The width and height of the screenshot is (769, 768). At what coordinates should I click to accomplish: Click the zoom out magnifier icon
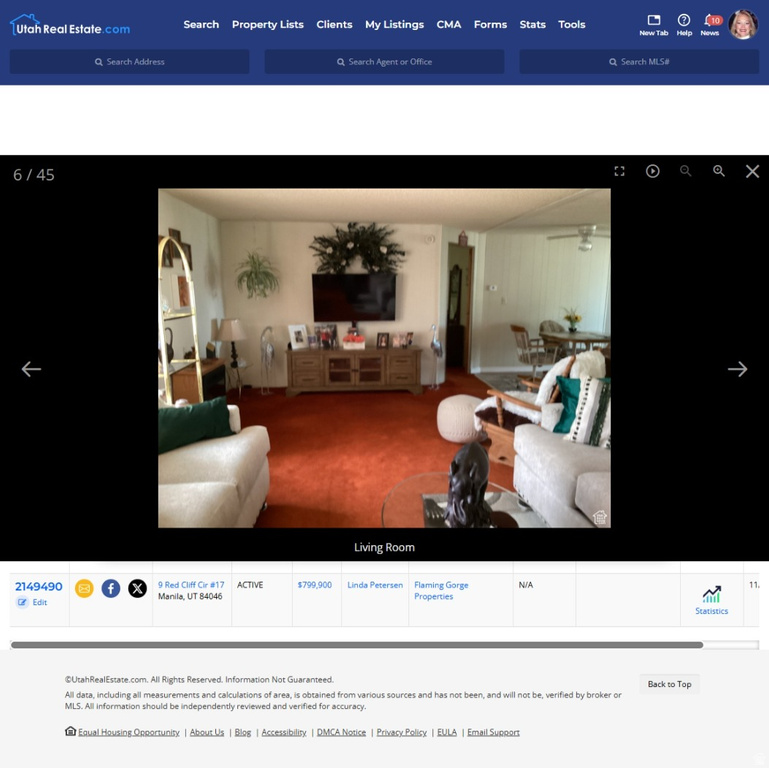tap(685, 171)
